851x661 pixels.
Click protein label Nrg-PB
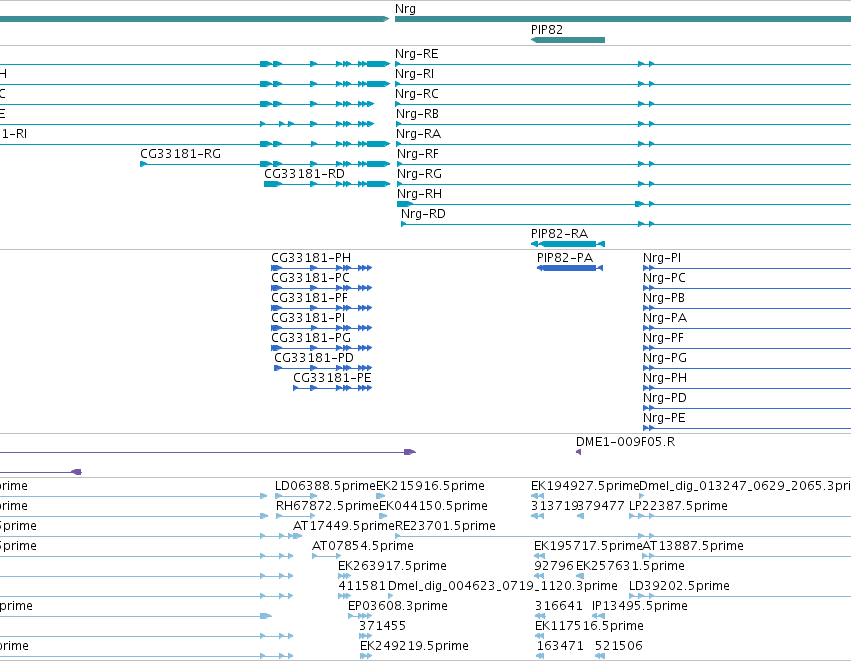click(663, 298)
